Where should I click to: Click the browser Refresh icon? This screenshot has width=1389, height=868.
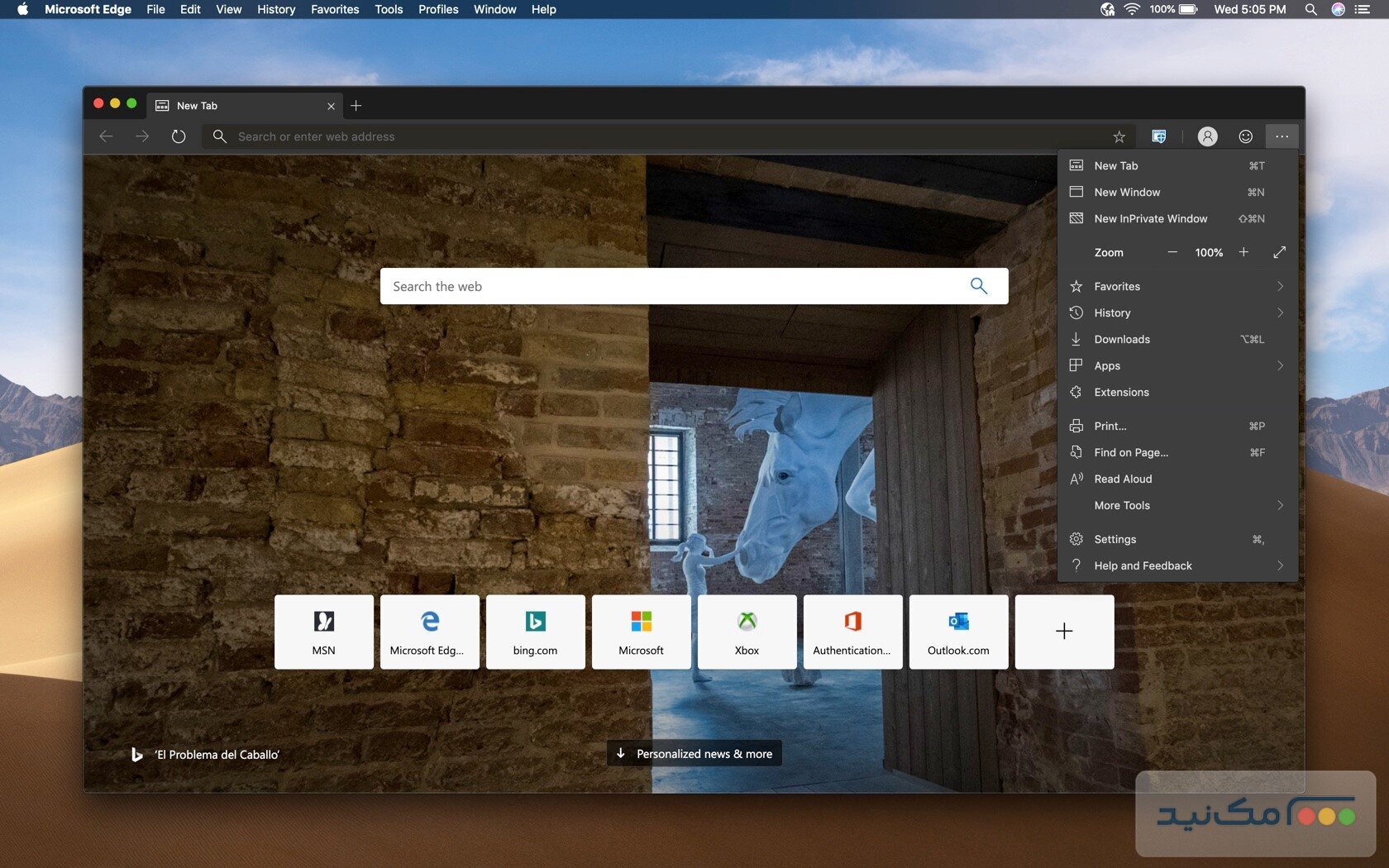[x=179, y=136]
